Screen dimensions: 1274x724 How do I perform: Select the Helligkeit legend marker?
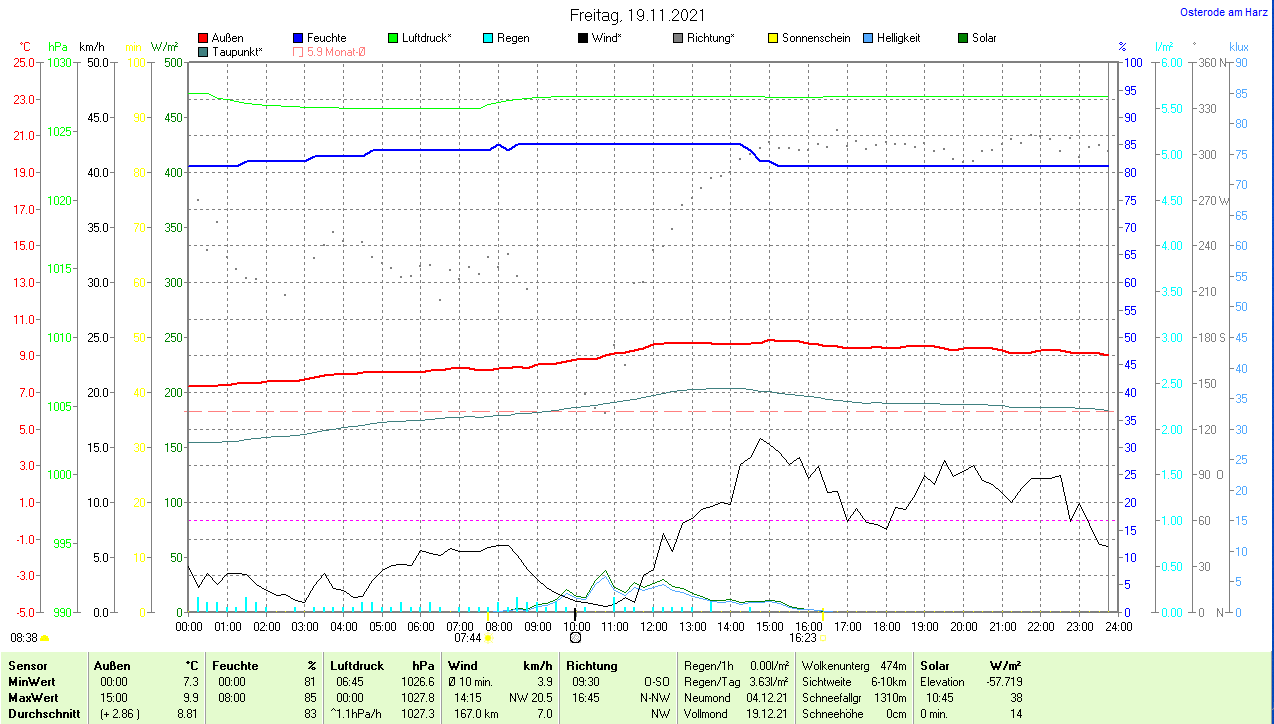tap(868, 38)
